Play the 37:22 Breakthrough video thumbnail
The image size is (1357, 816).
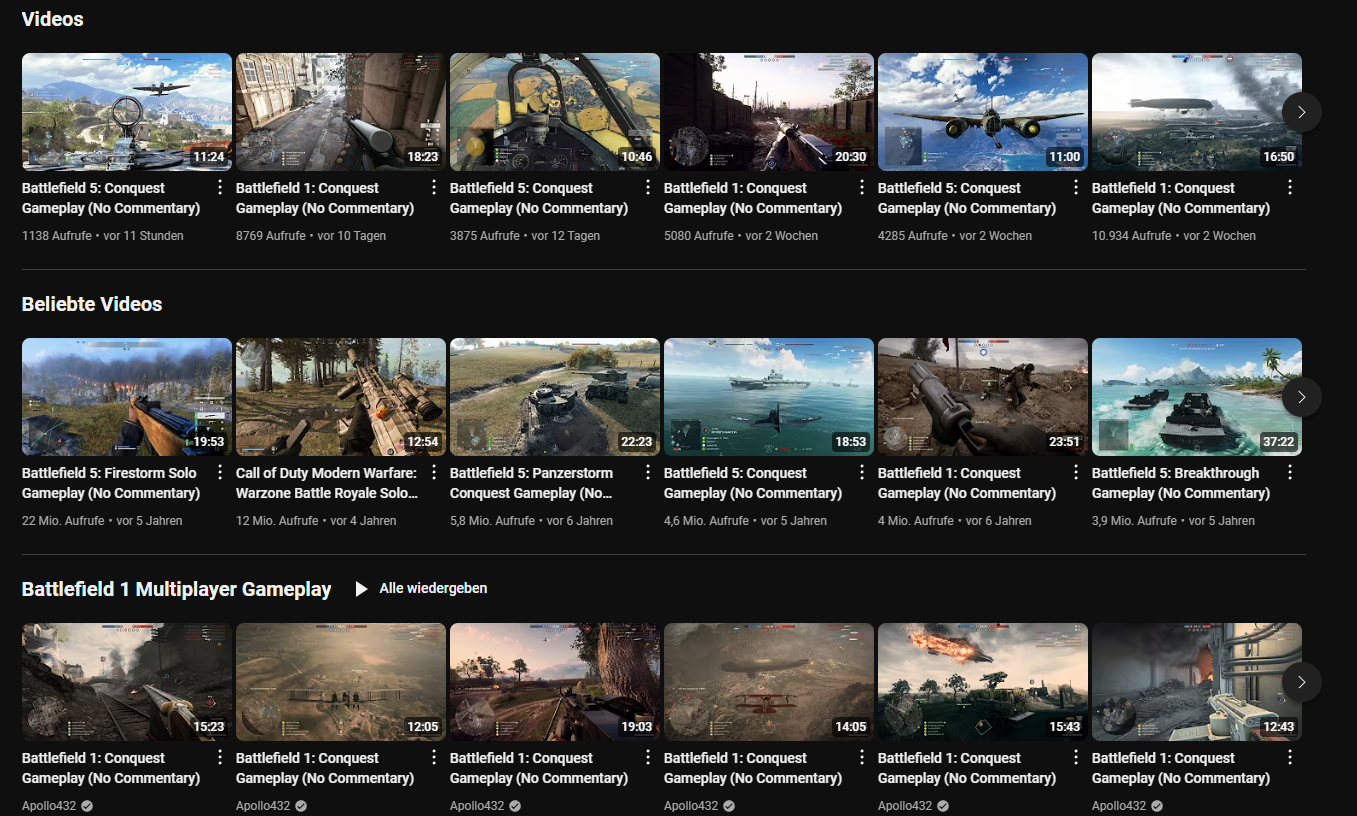pyautogui.click(x=1196, y=397)
